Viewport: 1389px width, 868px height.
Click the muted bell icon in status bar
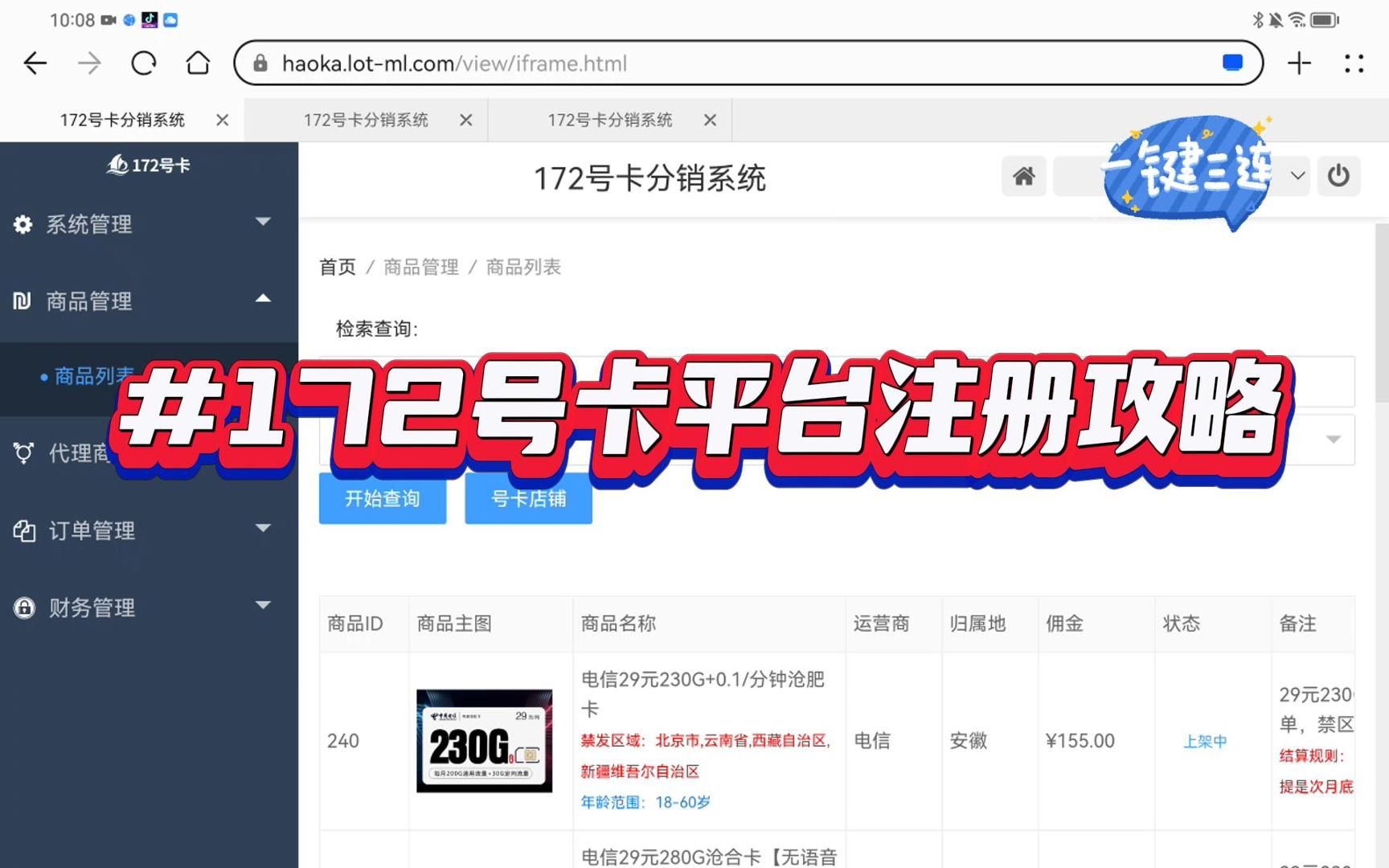pos(1276,20)
